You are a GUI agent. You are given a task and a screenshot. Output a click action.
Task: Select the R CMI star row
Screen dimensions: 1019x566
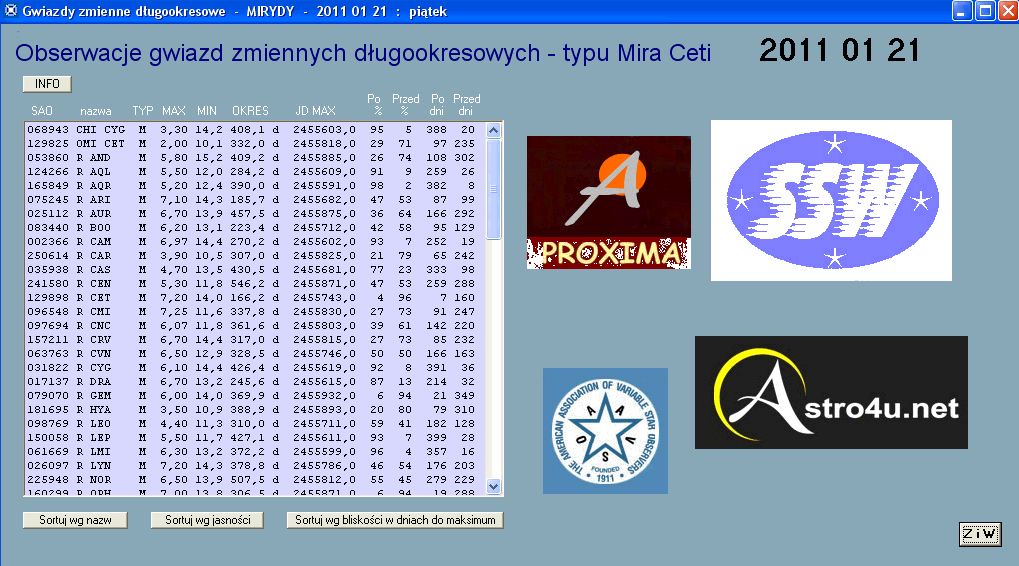pyautogui.click(x=255, y=312)
